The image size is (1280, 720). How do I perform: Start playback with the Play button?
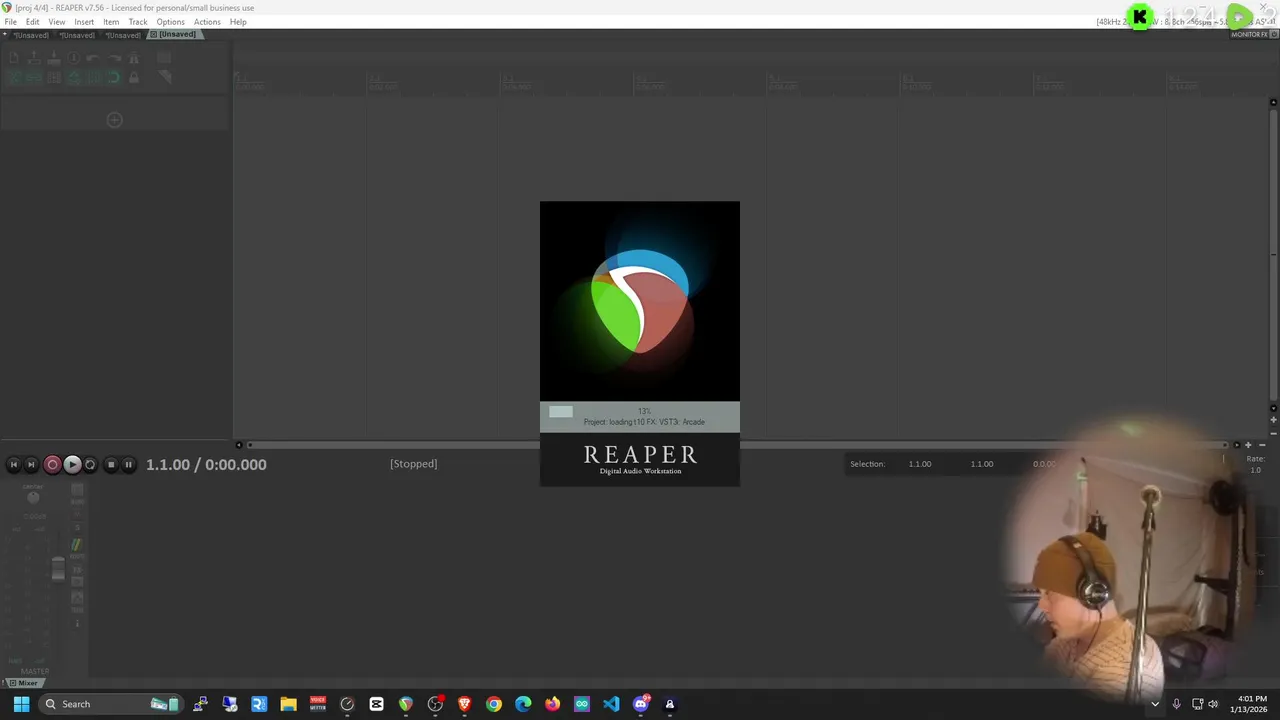pyautogui.click(x=72, y=464)
